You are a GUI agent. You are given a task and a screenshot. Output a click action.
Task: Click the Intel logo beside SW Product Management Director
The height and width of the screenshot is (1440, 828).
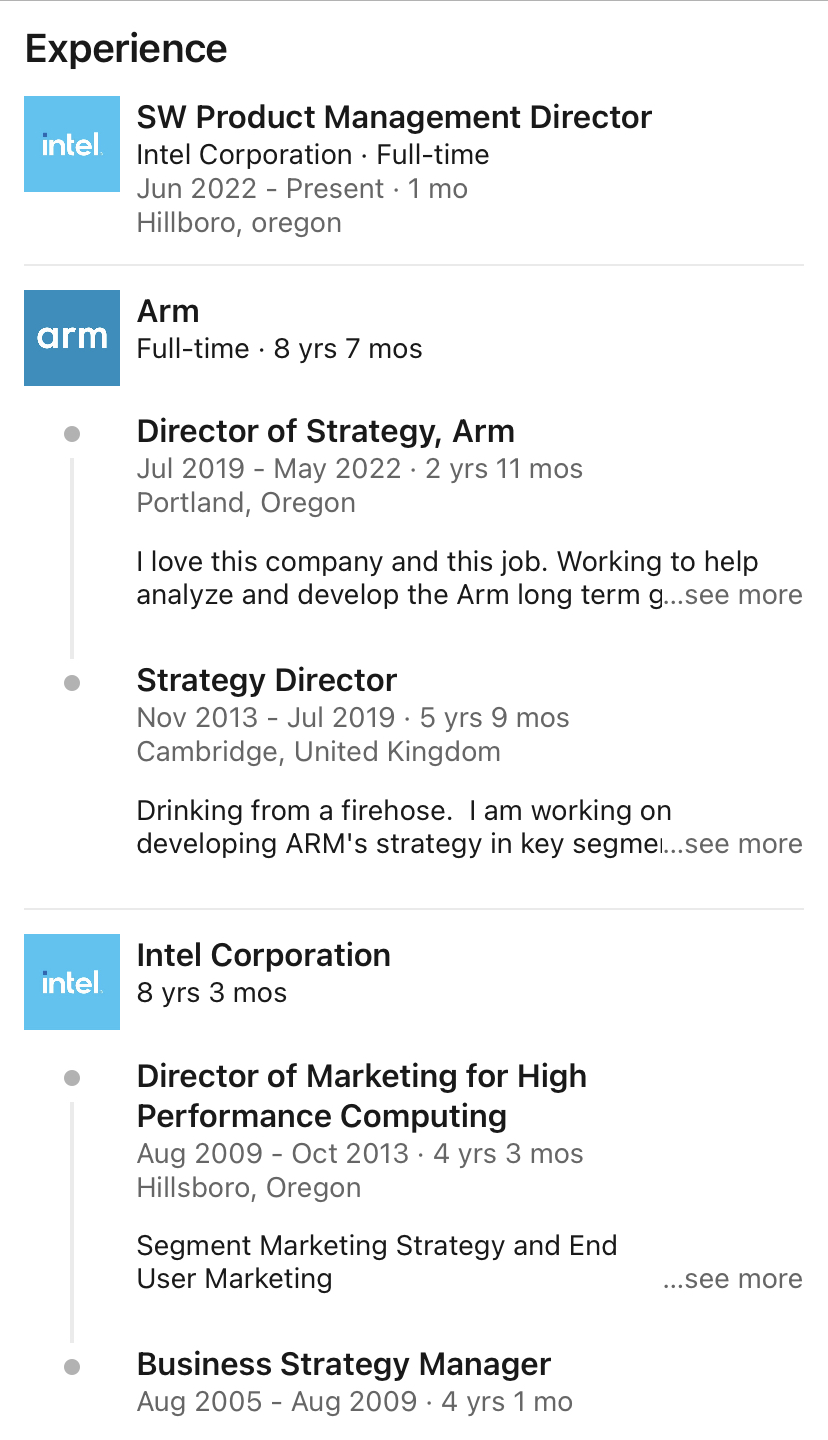72,144
